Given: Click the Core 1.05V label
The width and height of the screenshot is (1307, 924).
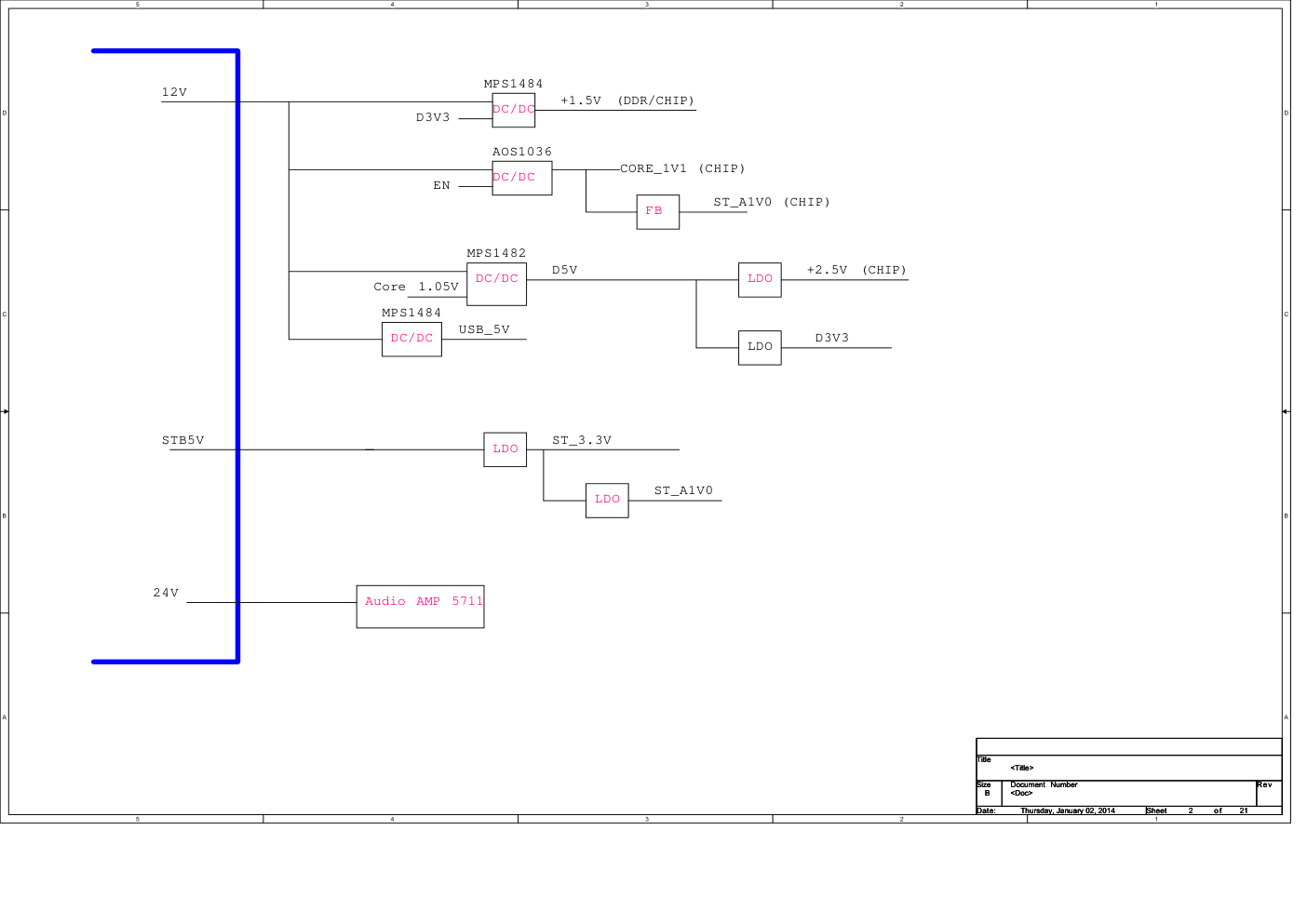Looking at the screenshot, I should pos(416,287).
